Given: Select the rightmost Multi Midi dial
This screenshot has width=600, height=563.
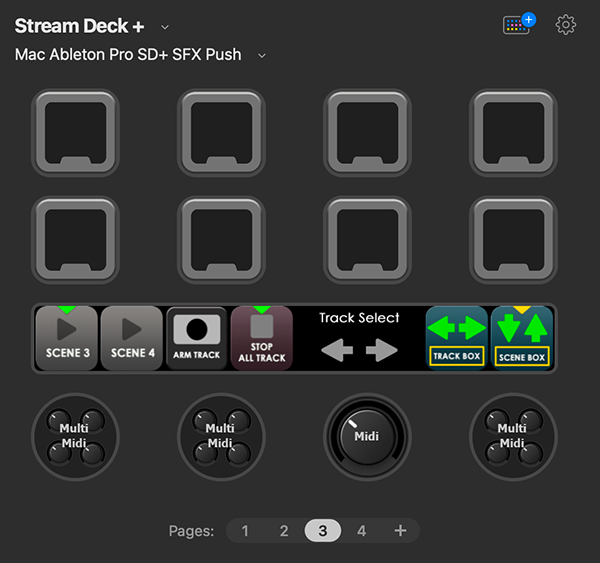Looking at the screenshot, I should tap(513, 437).
